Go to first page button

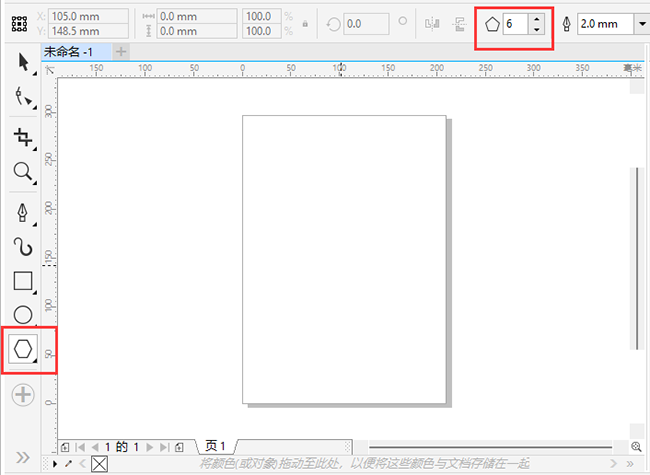80,447
